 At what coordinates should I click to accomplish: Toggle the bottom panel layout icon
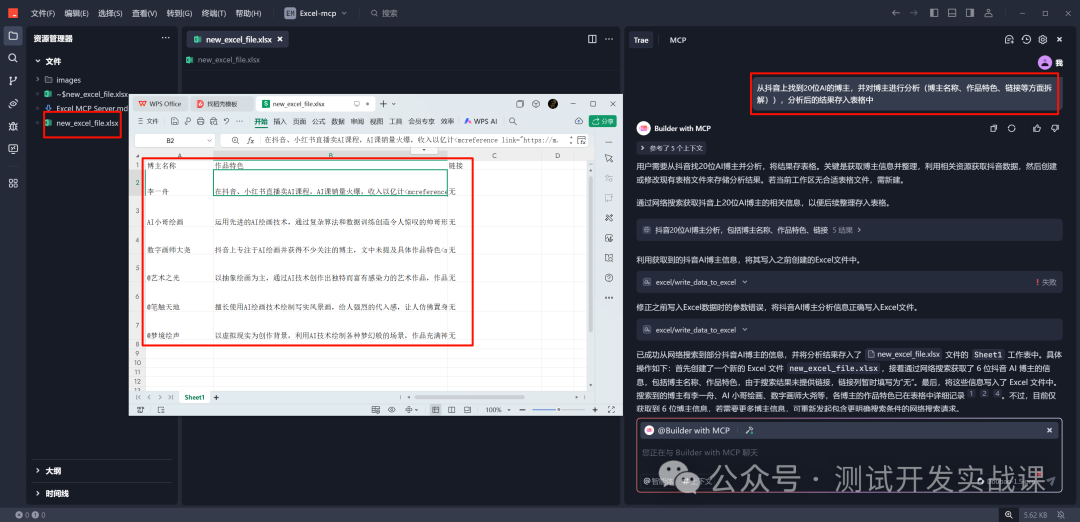pyautogui.click(x=952, y=12)
